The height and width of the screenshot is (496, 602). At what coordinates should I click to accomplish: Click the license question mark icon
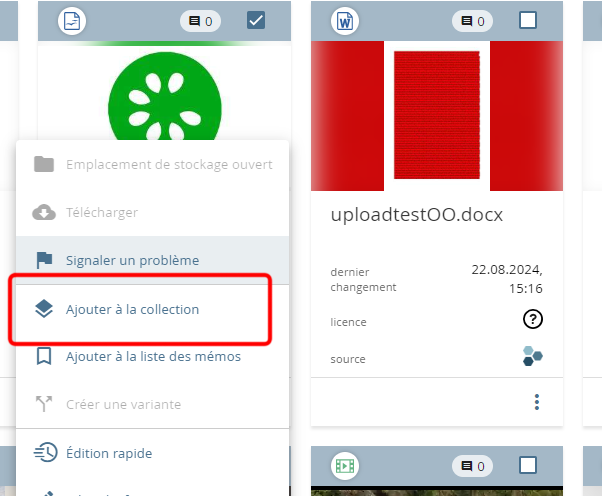pyautogui.click(x=533, y=319)
